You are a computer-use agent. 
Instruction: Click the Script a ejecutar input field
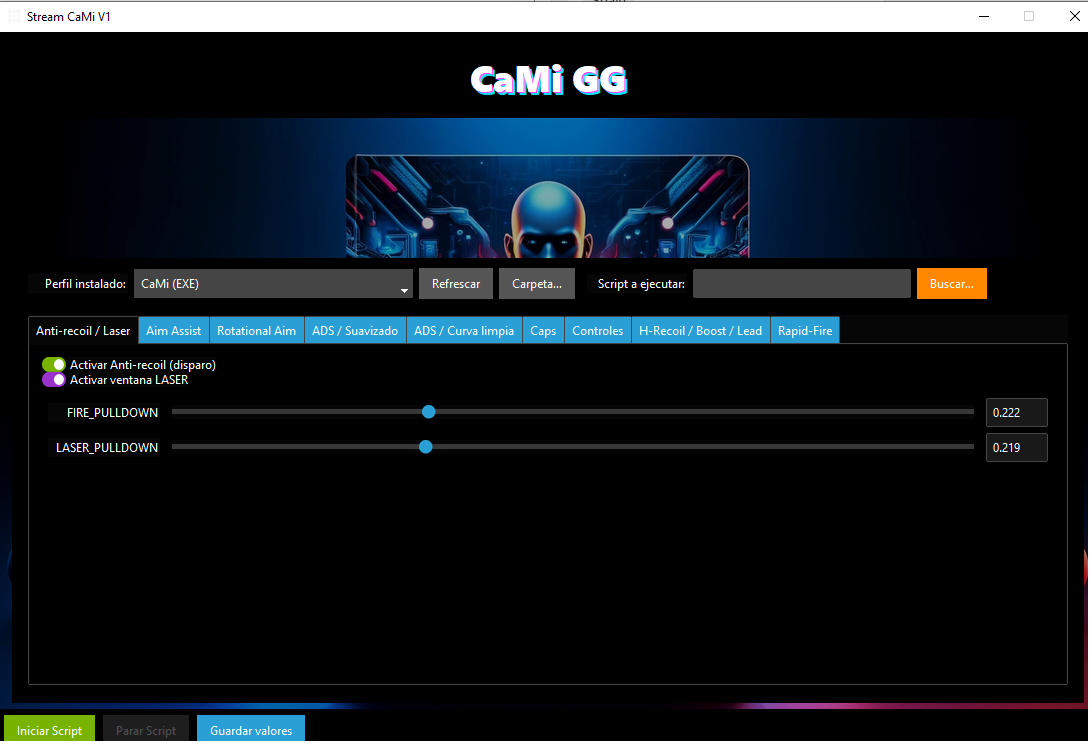(801, 283)
